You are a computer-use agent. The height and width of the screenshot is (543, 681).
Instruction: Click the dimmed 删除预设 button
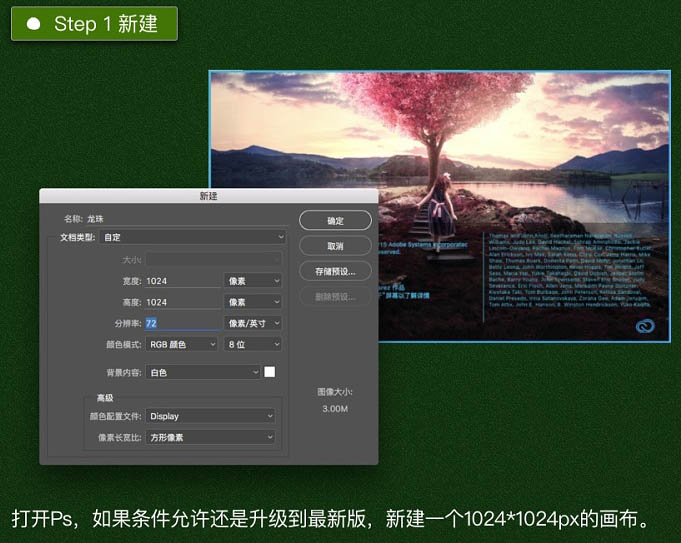tap(335, 297)
